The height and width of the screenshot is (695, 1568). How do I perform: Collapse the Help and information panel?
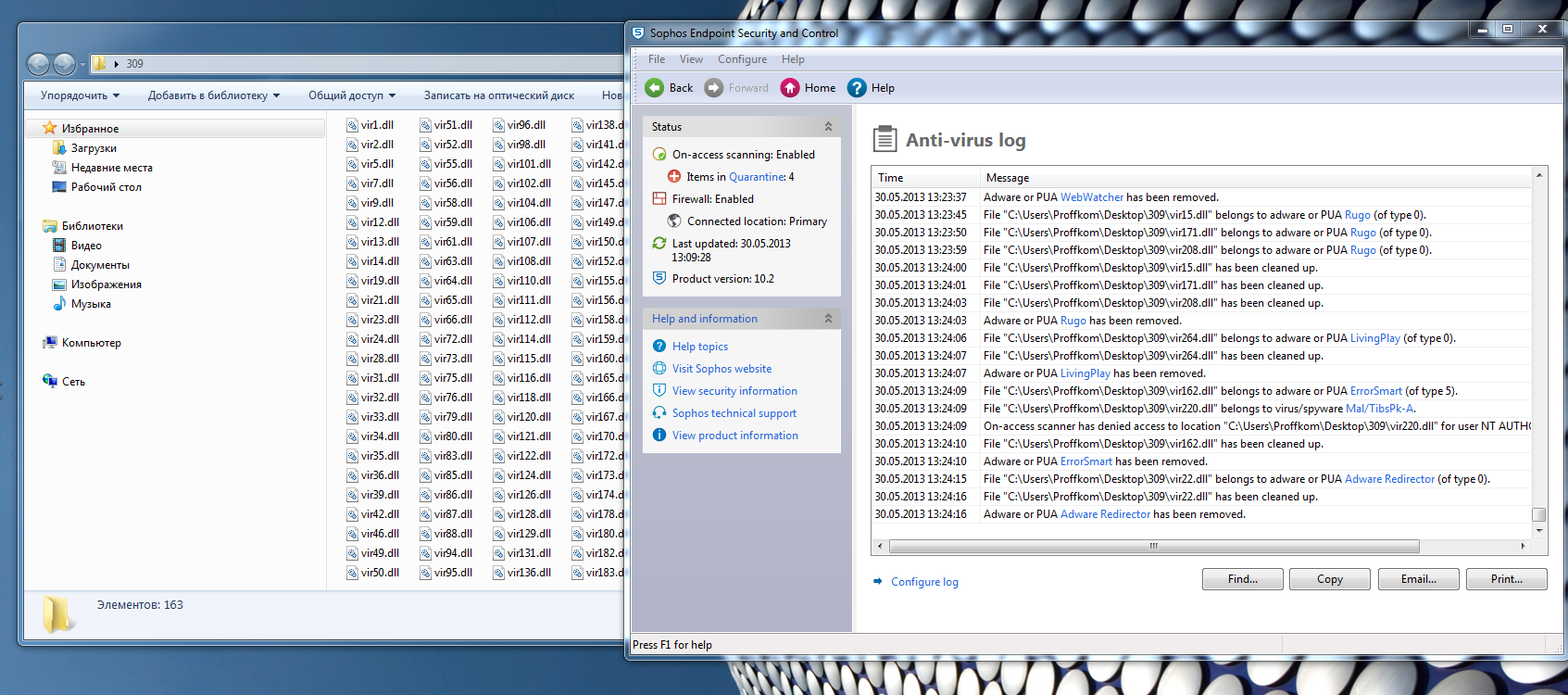828,319
